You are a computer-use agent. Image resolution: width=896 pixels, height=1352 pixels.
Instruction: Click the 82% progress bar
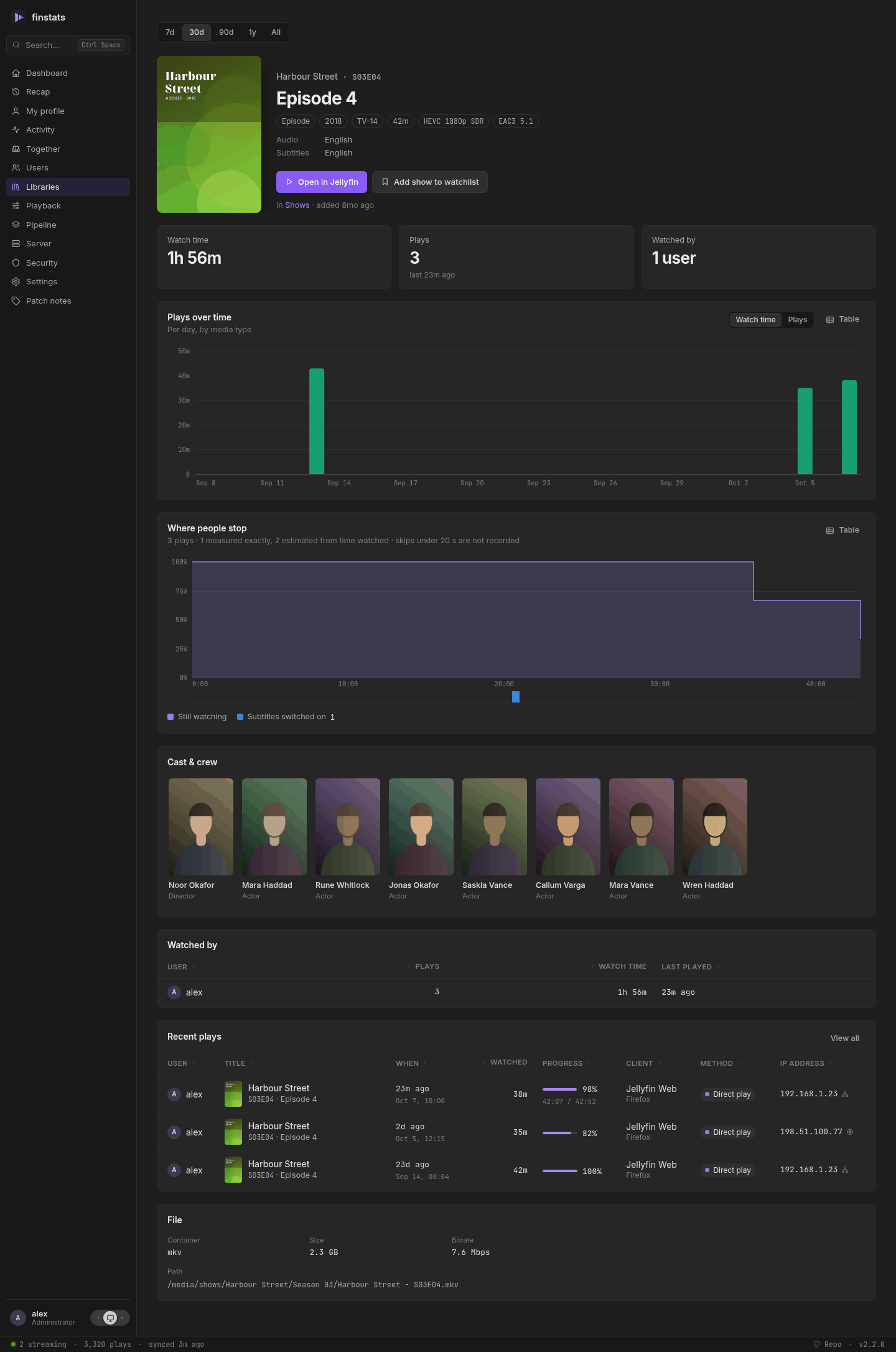[x=560, y=1133]
